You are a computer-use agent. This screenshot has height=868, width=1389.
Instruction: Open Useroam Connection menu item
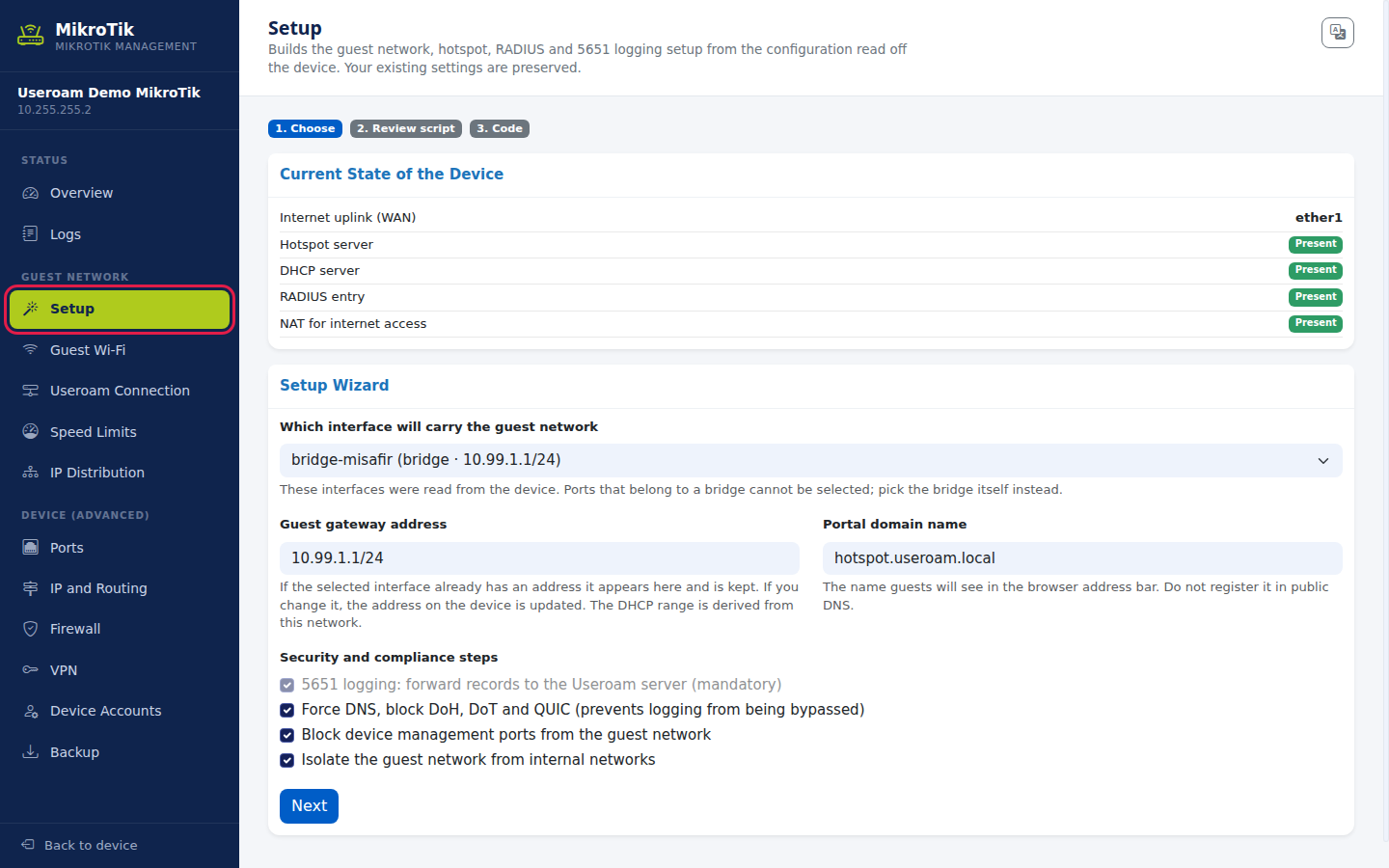click(120, 391)
